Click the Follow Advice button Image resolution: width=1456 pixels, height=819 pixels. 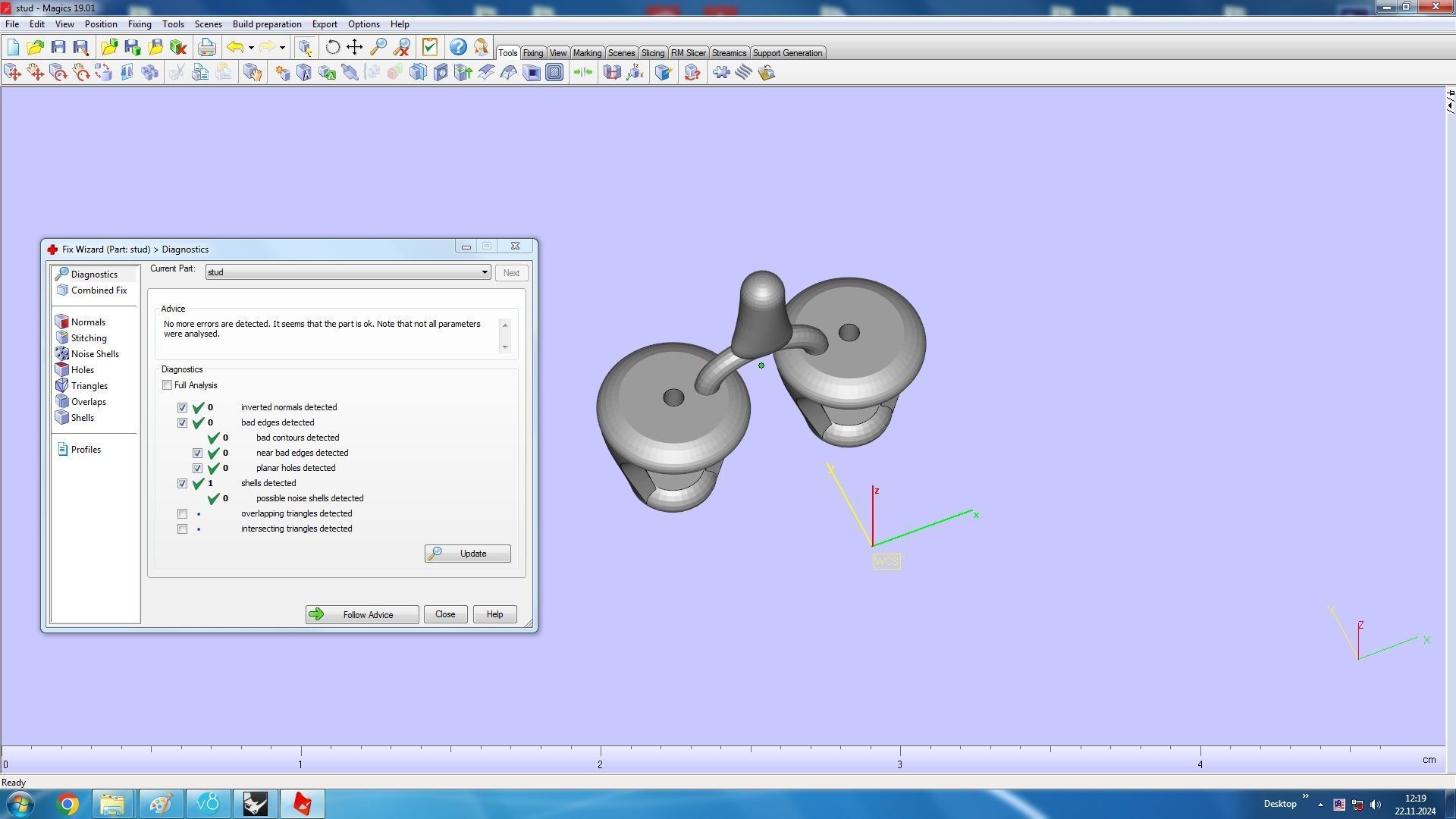tap(362, 615)
